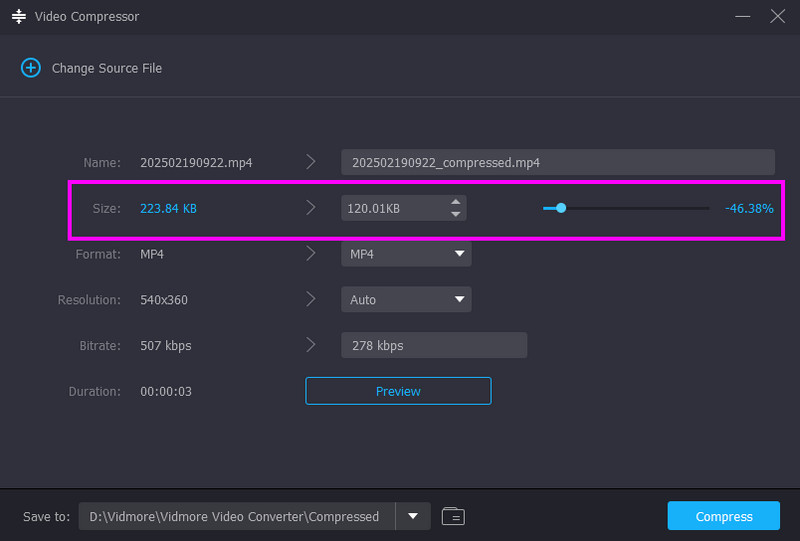Click the Video Compressor title bar icon
The width and height of the screenshot is (800, 541).
tap(19, 16)
